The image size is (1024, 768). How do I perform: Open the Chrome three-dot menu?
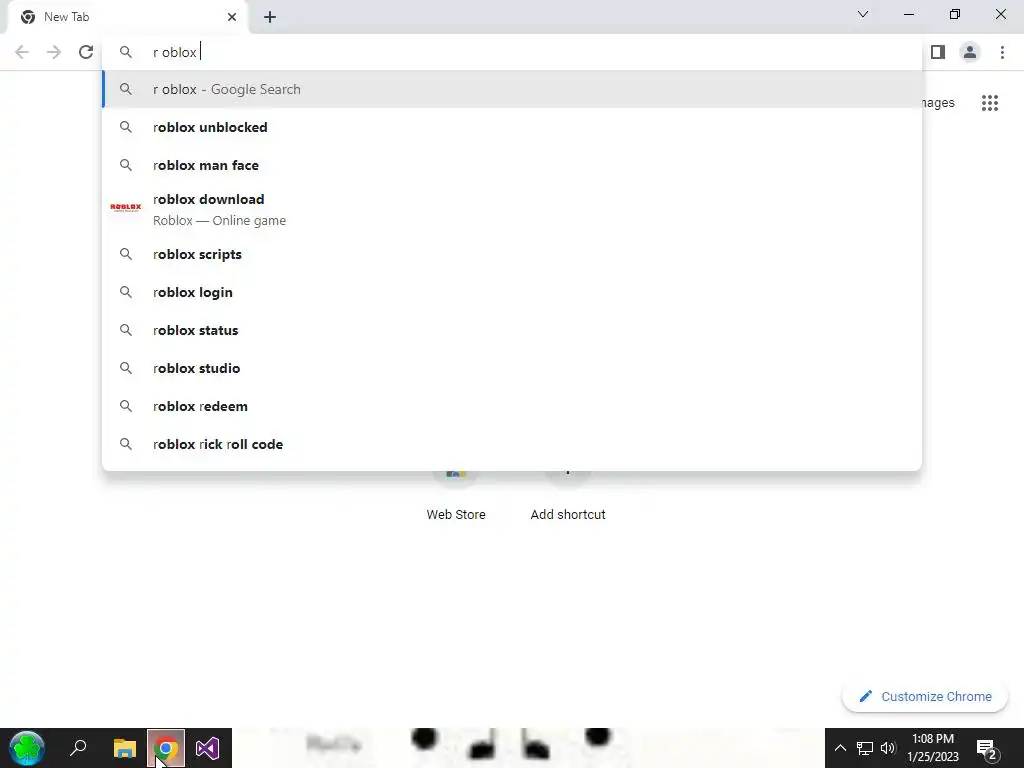coord(1002,52)
